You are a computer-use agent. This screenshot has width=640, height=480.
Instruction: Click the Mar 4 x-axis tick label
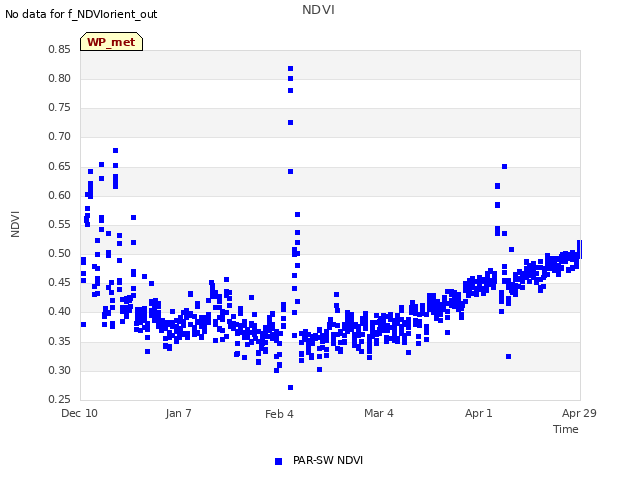tap(379, 413)
